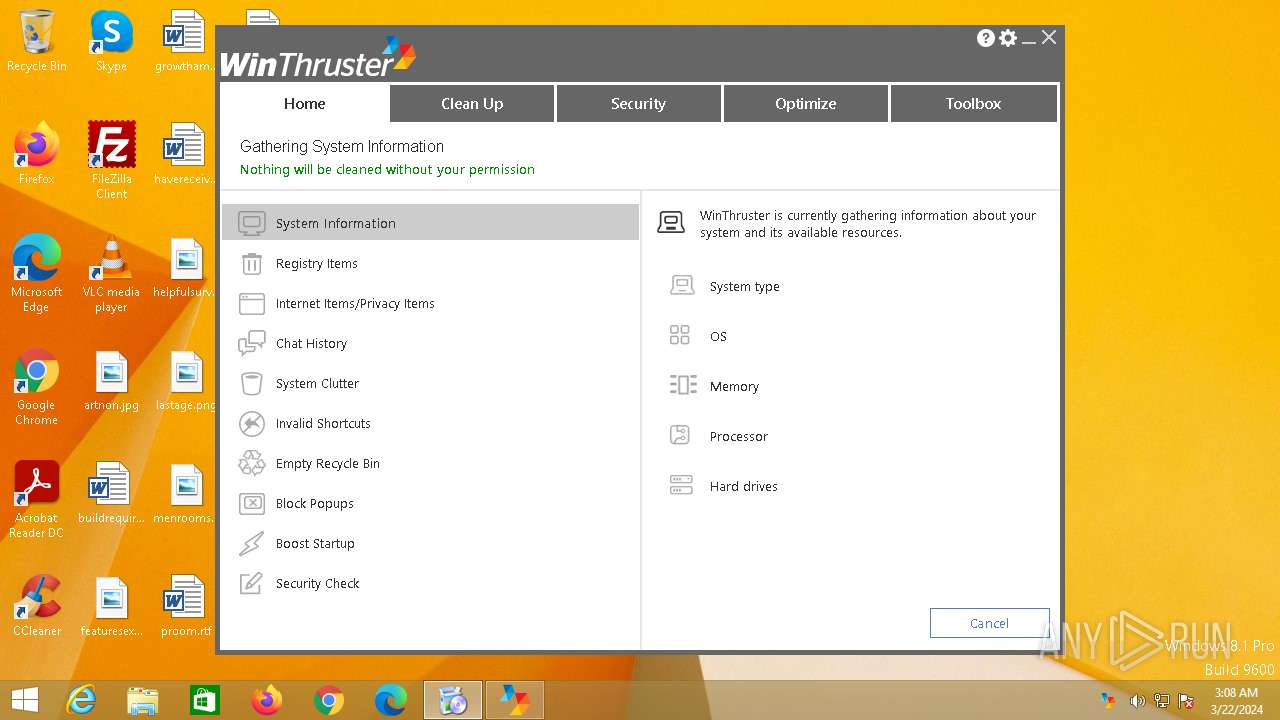Open WinThruster help question mark icon

986,38
